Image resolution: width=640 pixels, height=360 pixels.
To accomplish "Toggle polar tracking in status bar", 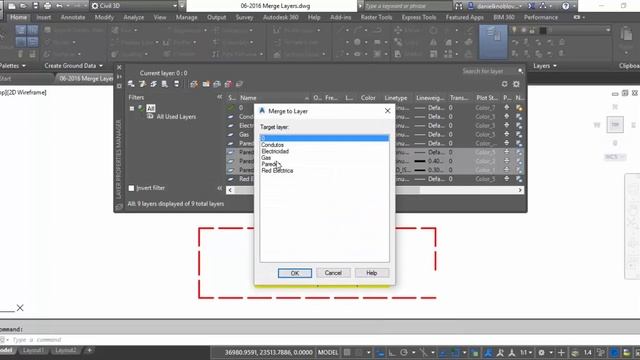I will 404,353.
